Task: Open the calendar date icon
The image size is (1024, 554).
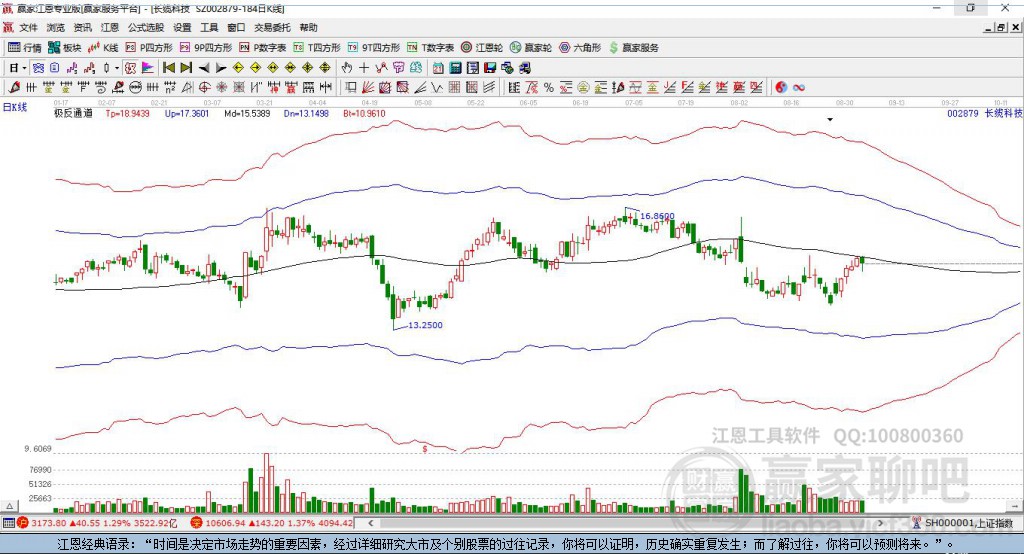Action: 438,68
